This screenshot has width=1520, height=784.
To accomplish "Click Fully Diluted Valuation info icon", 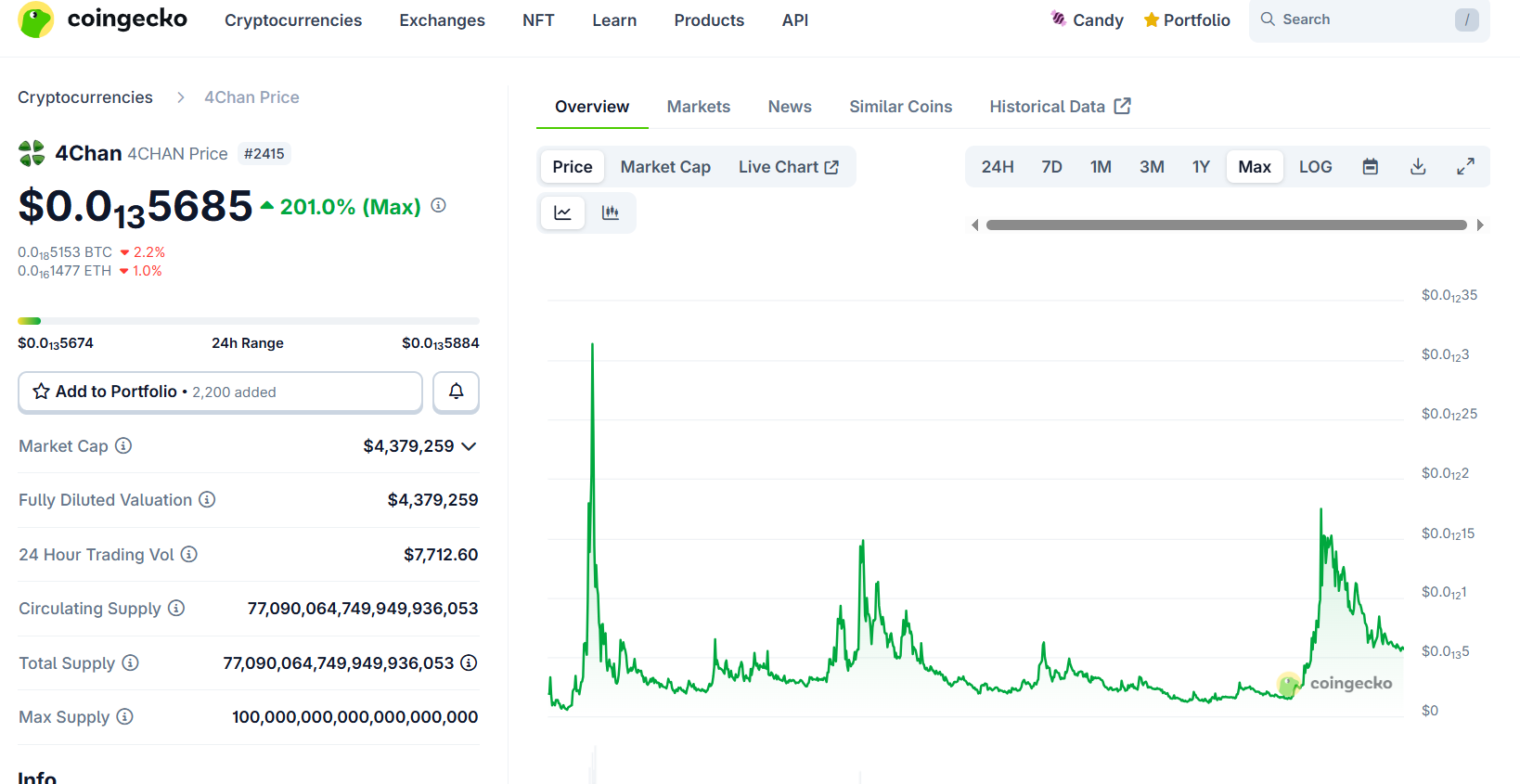I will click(207, 499).
